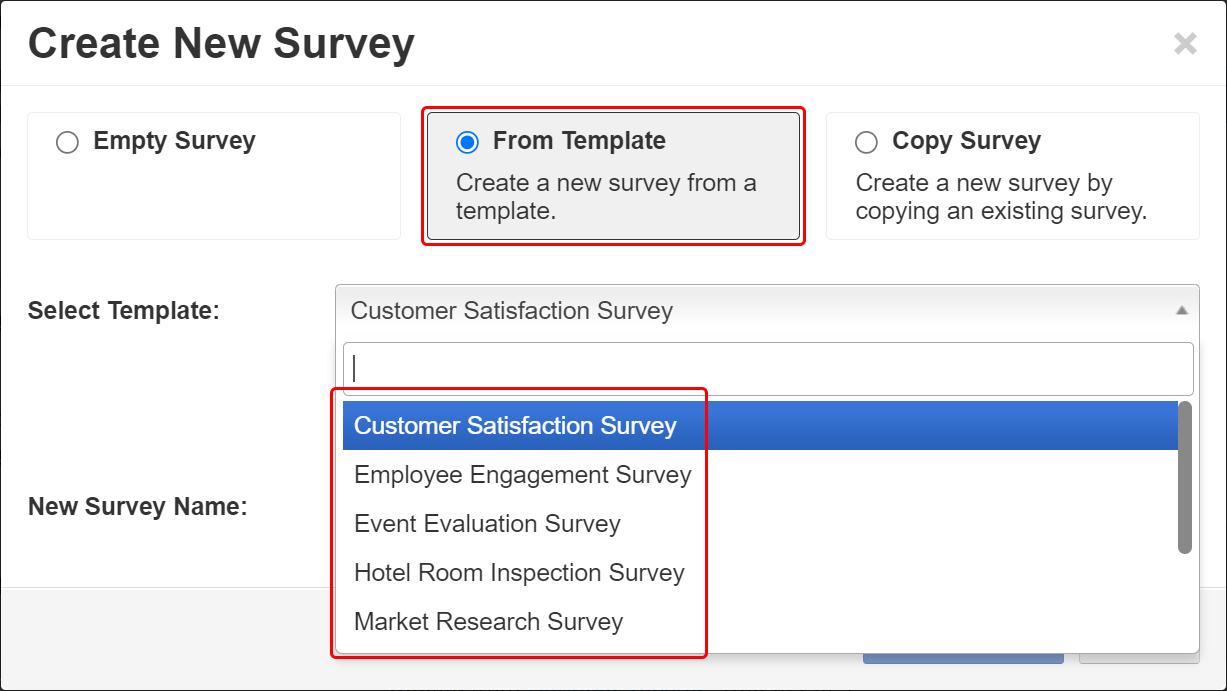1227x691 pixels.
Task: Pick Market Research Survey from the dropdown
Action: pyautogui.click(x=488, y=622)
